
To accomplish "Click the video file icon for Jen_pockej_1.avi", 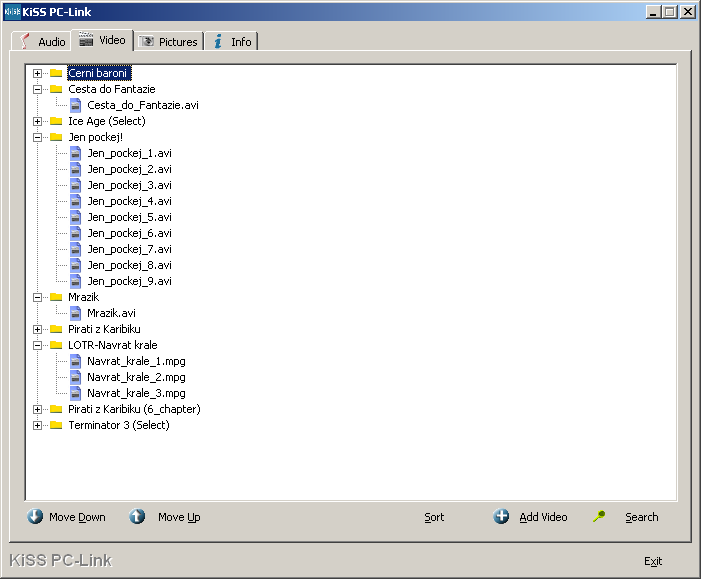I will (x=76, y=153).
